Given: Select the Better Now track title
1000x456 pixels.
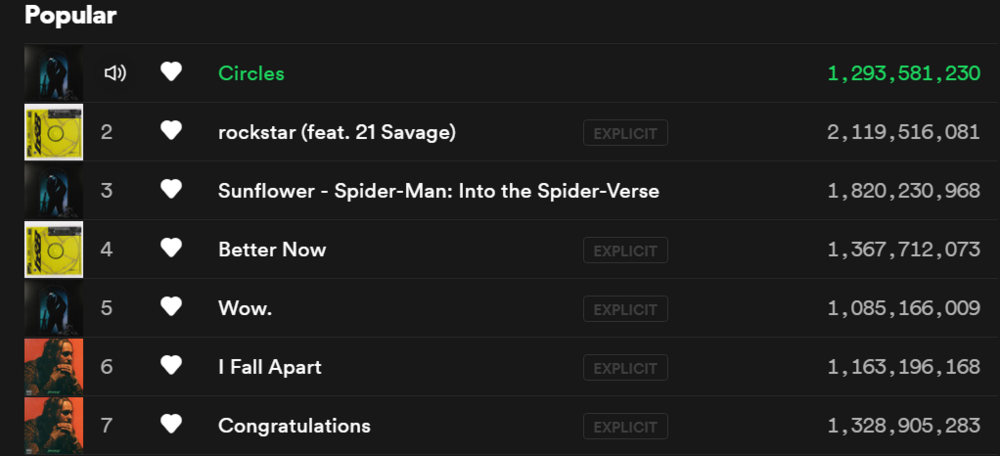Looking at the screenshot, I should coord(272,249).
